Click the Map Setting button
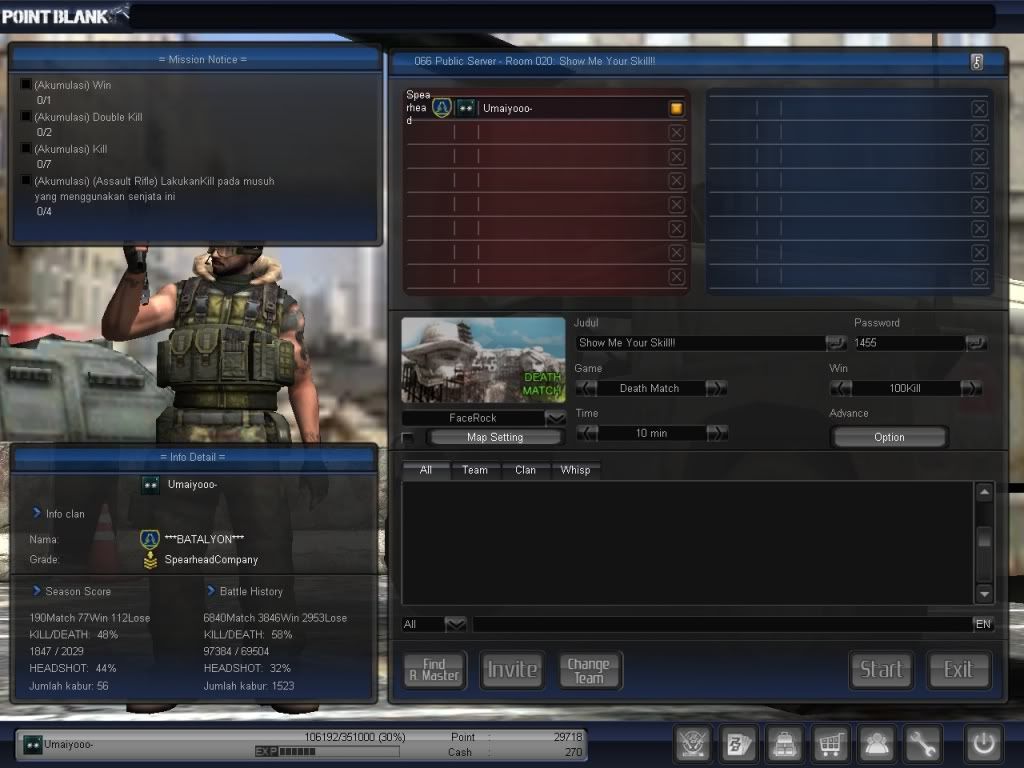 (495, 438)
